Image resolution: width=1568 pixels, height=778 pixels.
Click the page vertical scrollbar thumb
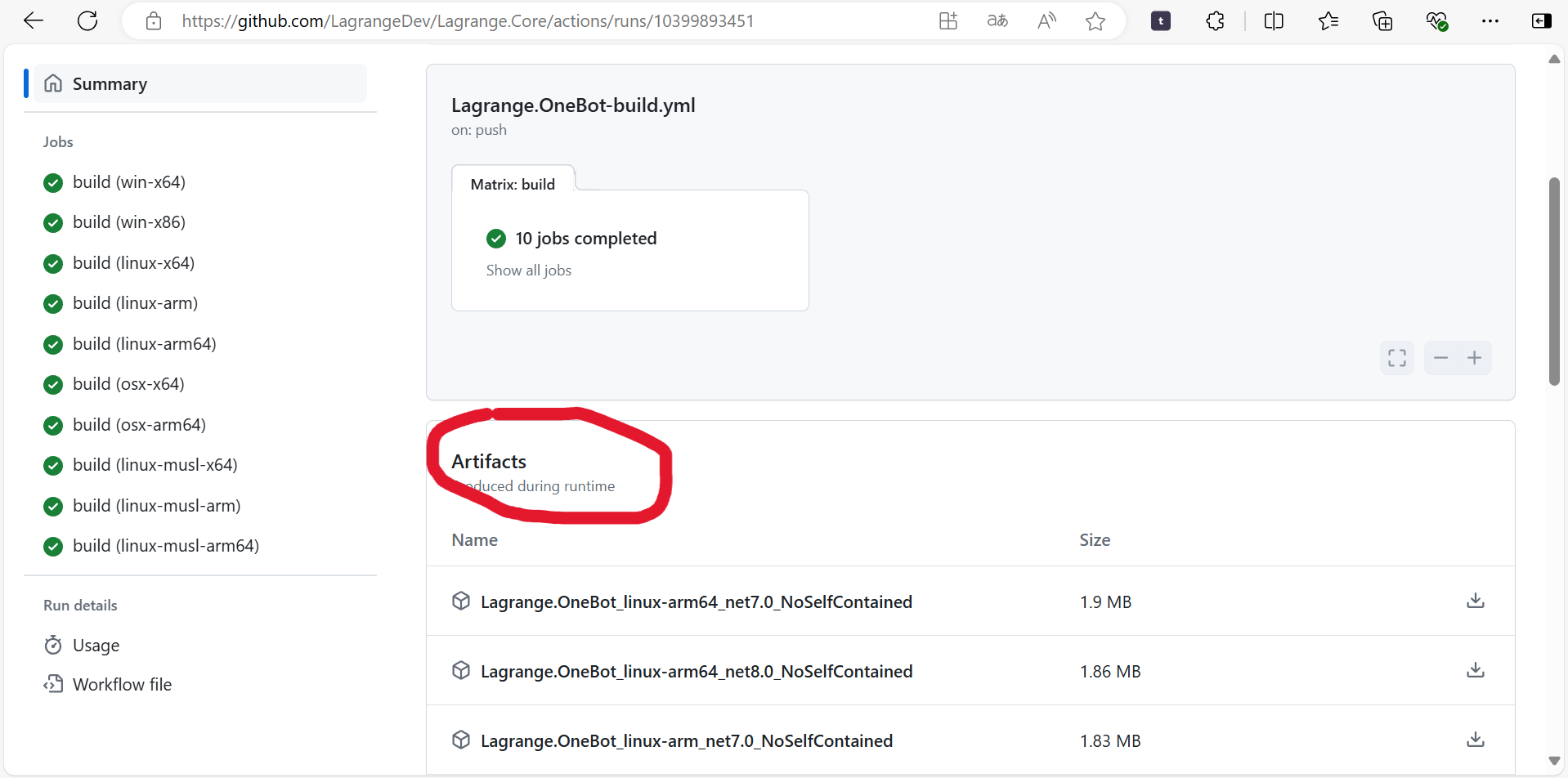point(1553,282)
